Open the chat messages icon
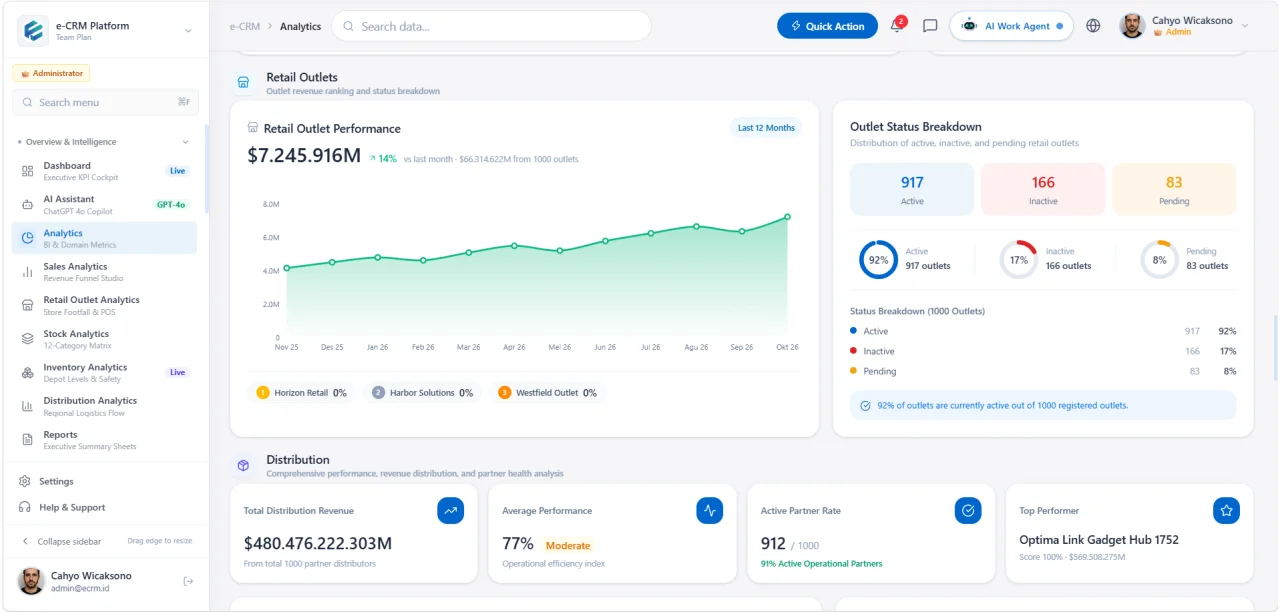Viewport: 1280px width, 612px height. (x=930, y=26)
